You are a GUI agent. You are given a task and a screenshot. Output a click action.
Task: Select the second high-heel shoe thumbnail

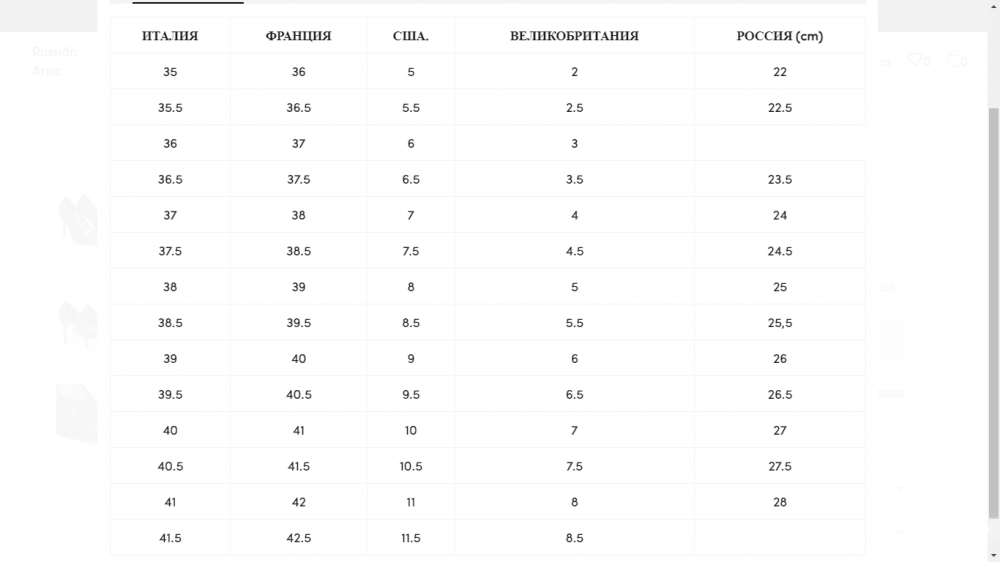pyautogui.click(x=77, y=324)
